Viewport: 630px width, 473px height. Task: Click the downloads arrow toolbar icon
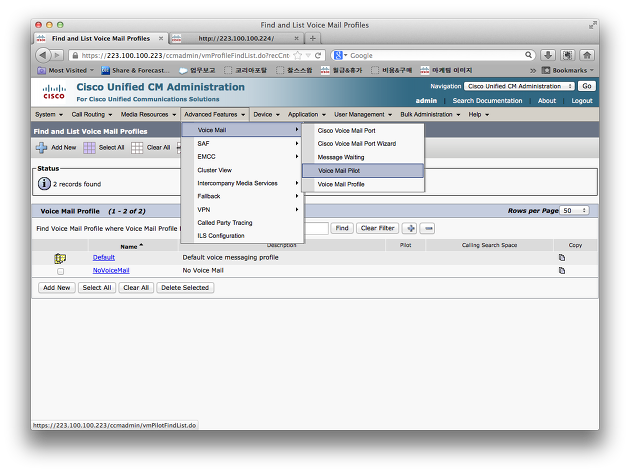click(x=548, y=55)
